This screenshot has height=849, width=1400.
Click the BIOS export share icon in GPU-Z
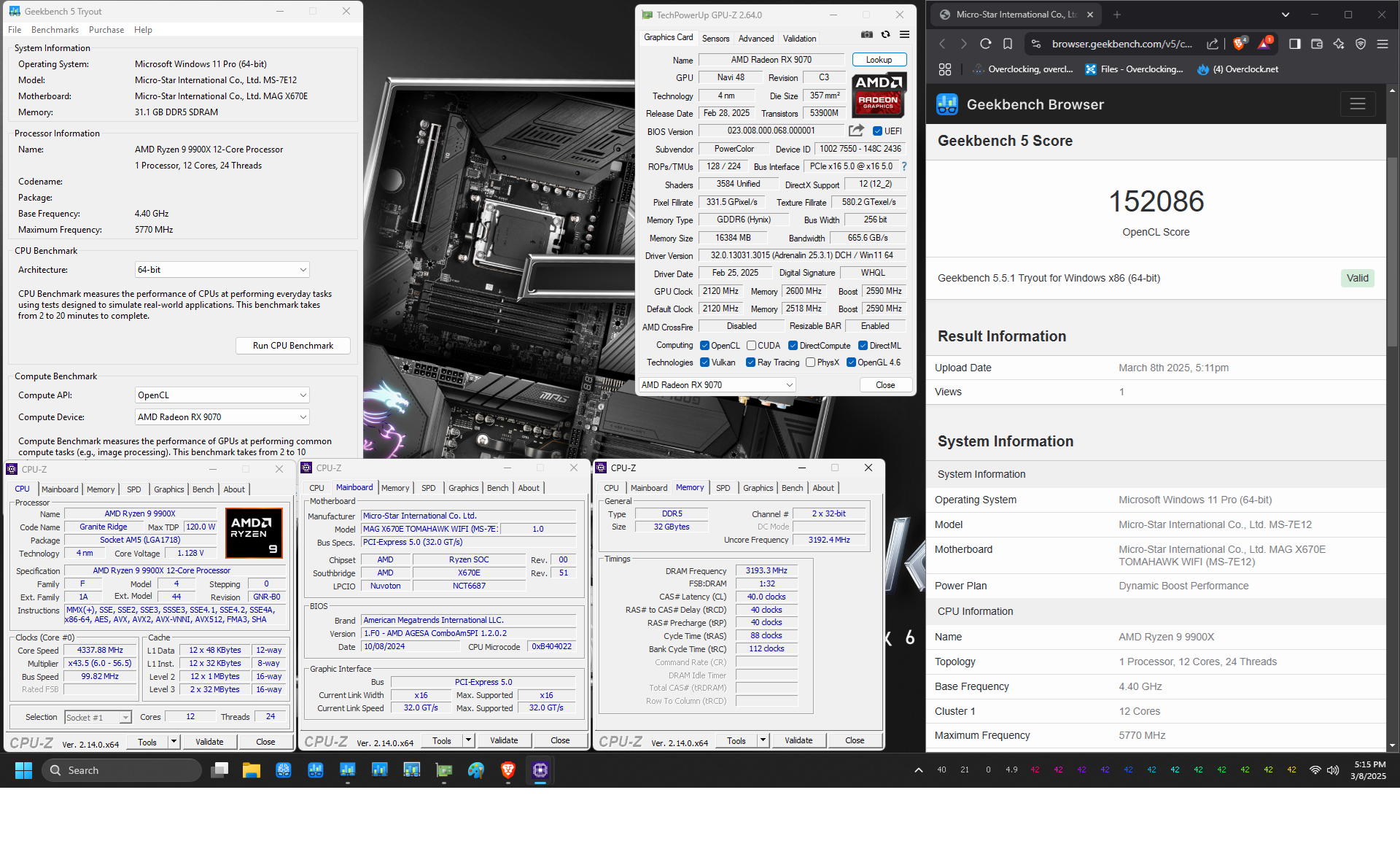point(856,131)
